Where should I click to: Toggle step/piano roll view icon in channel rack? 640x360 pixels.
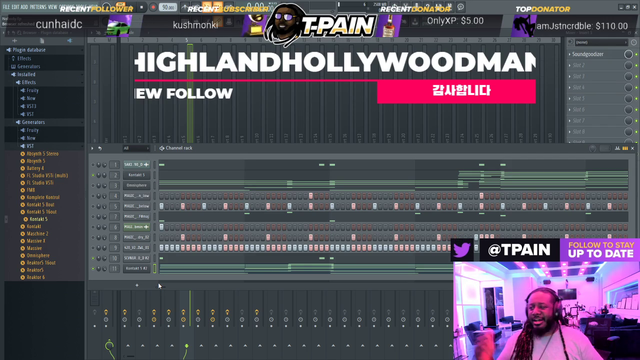pyautogui.click(x=625, y=148)
